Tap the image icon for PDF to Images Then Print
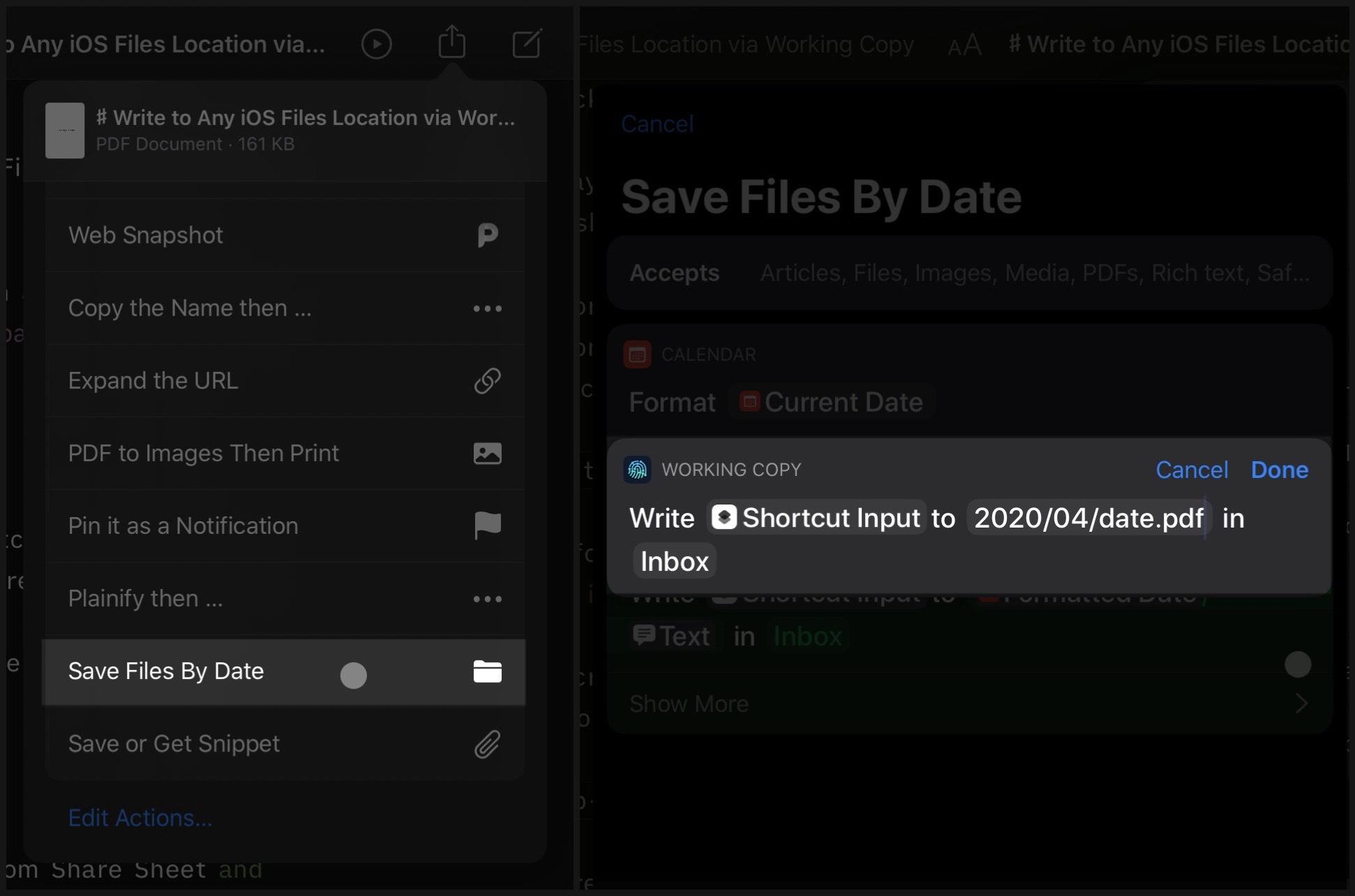The height and width of the screenshot is (896, 1355). click(x=488, y=454)
